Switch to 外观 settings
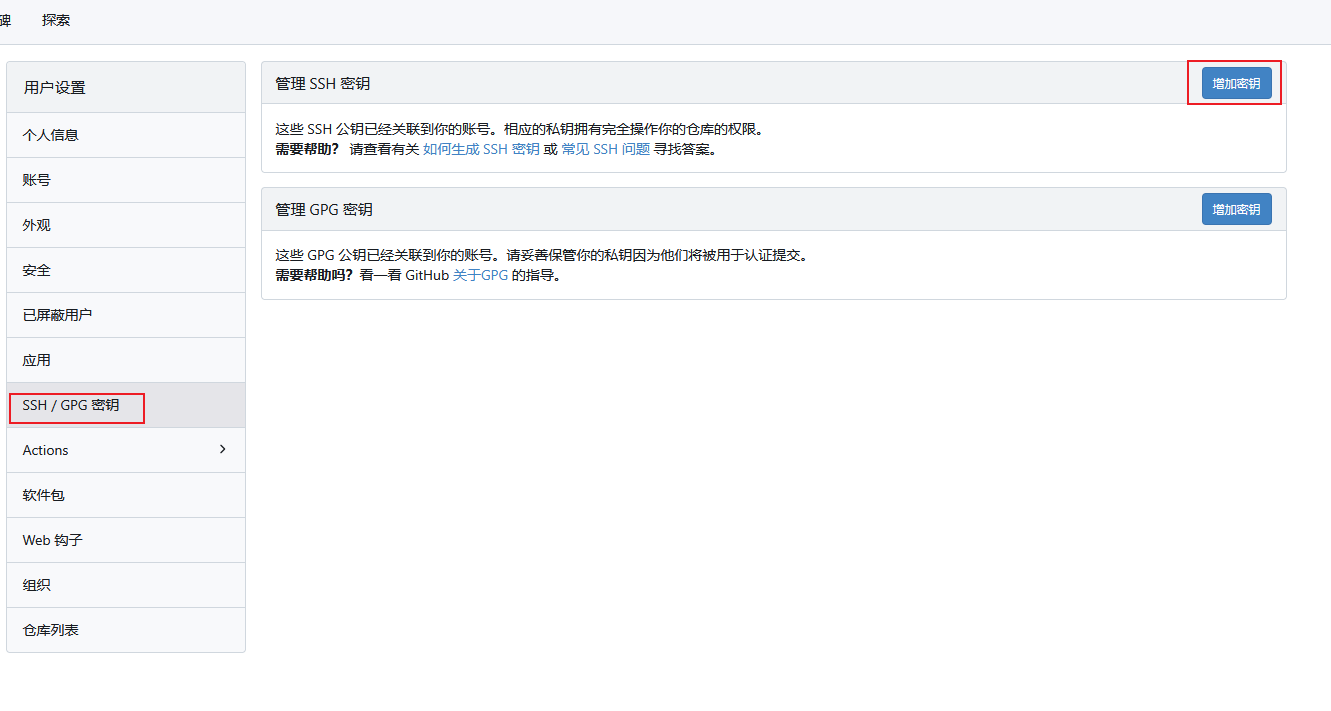Image resolution: width=1331 pixels, height=711 pixels. pyautogui.click(x=37, y=225)
